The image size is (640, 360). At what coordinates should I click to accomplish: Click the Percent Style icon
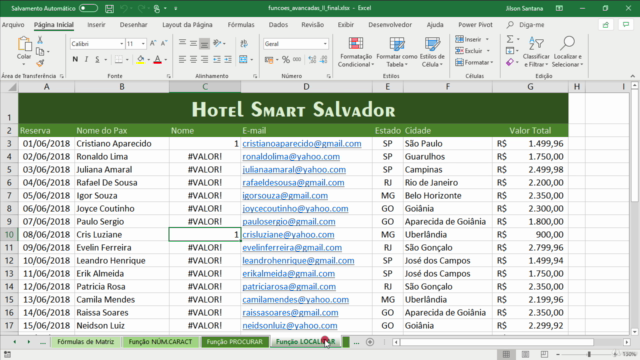[x=286, y=60]
